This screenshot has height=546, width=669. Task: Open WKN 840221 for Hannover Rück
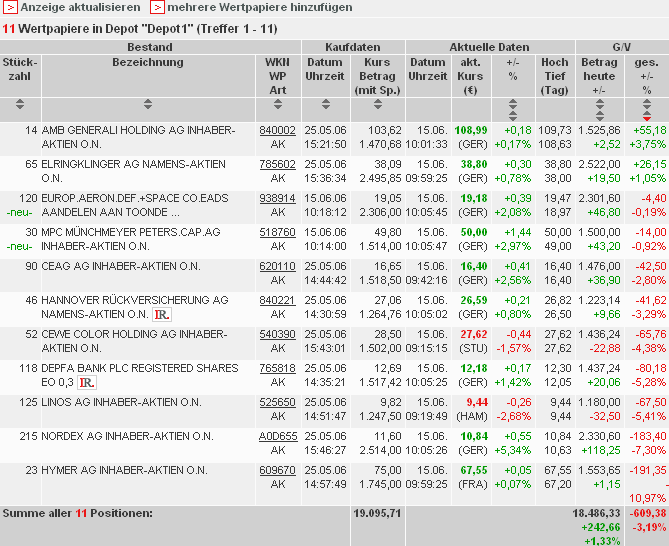pos(277,300)
